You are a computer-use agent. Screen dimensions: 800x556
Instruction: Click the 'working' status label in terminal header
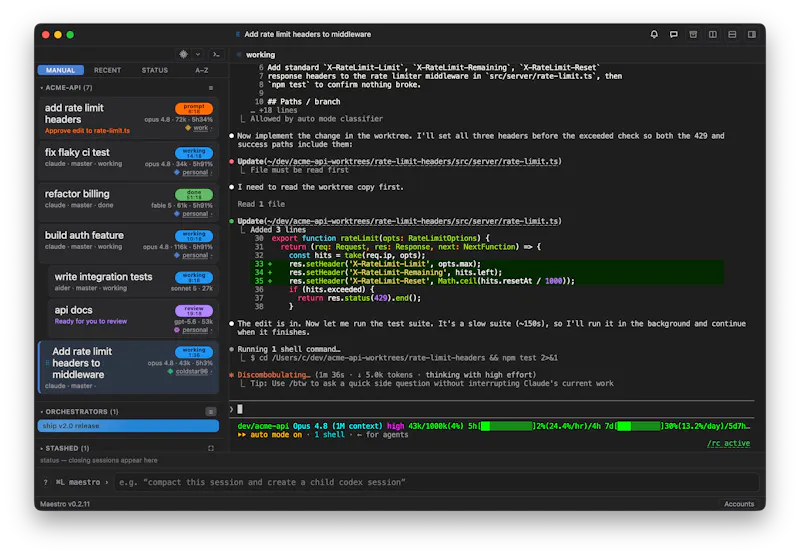coord(260,55)
